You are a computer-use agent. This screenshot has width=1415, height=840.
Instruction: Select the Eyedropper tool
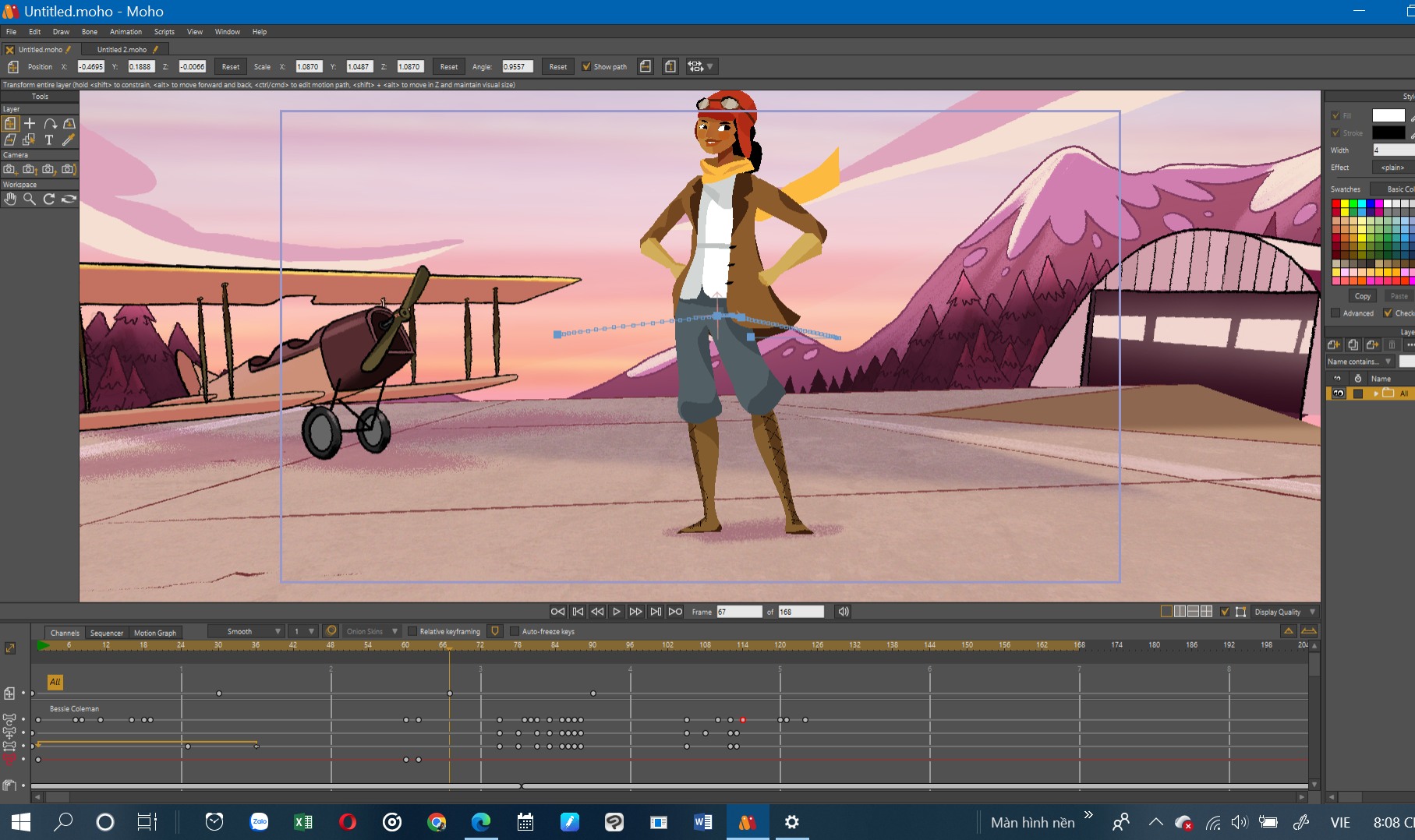point(69,140)
